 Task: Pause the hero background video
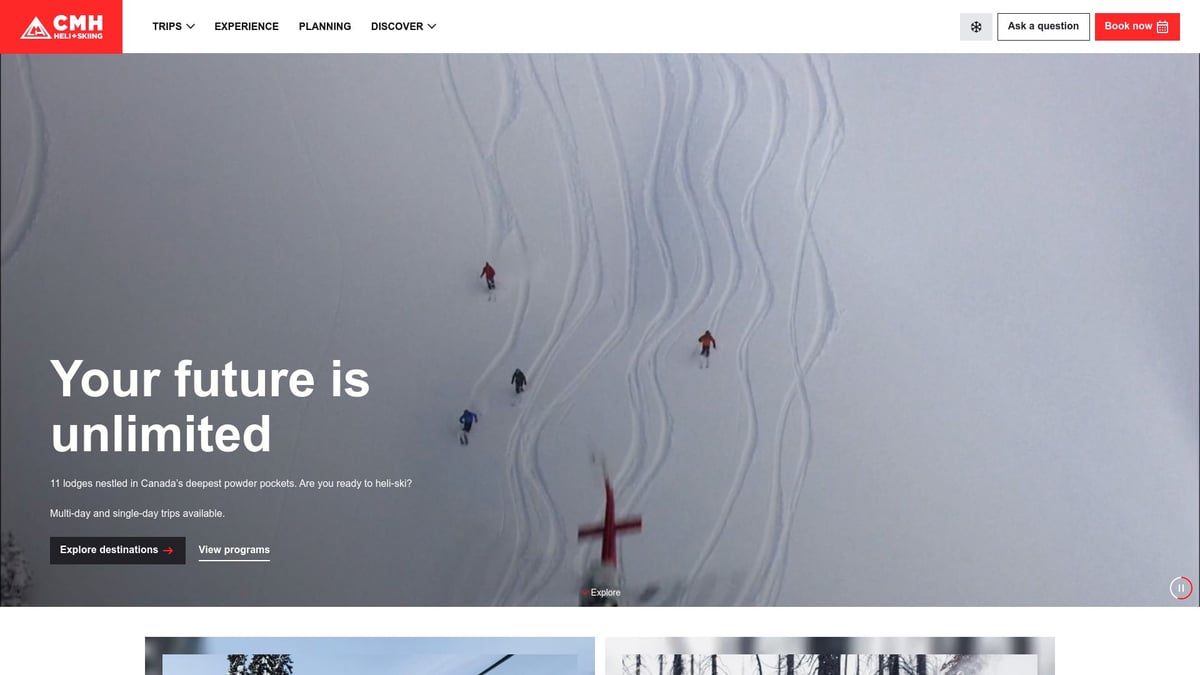pos(1181,588)
